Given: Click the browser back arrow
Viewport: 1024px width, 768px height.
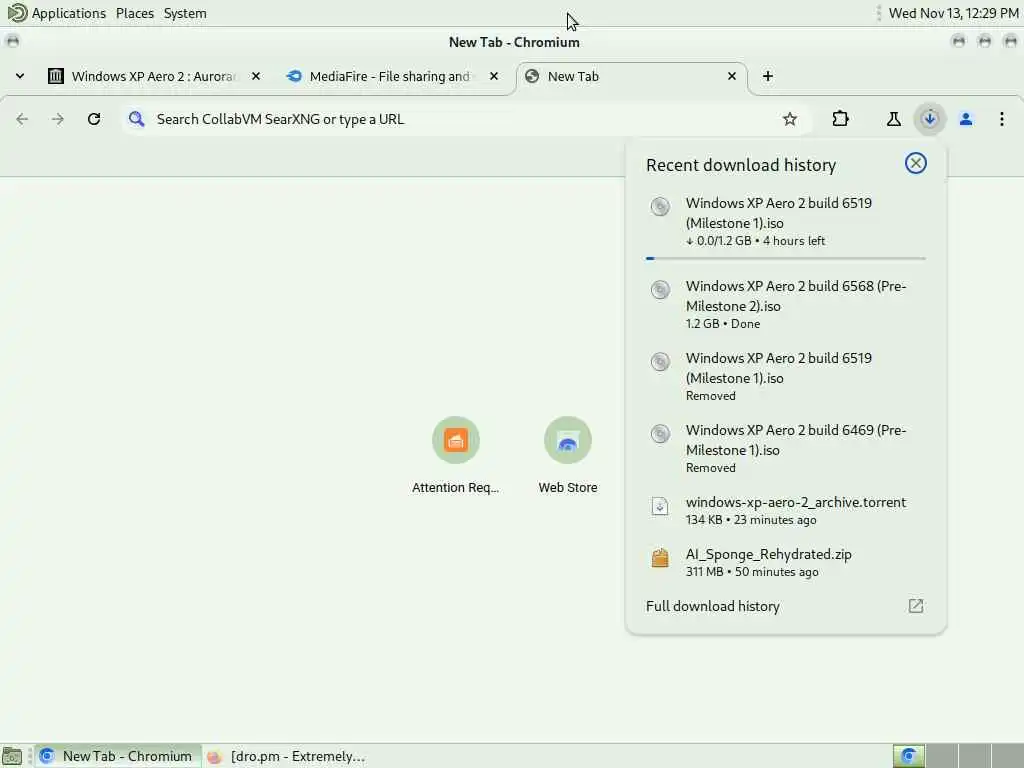Looking at the screenshot, I should (x=22, y=119).
